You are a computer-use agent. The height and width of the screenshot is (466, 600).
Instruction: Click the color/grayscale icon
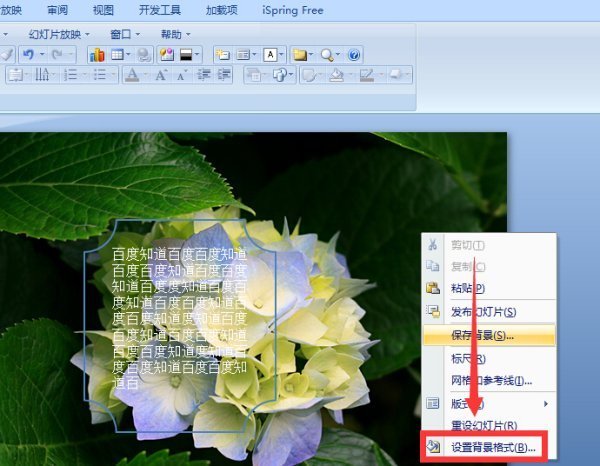(186, 55)
